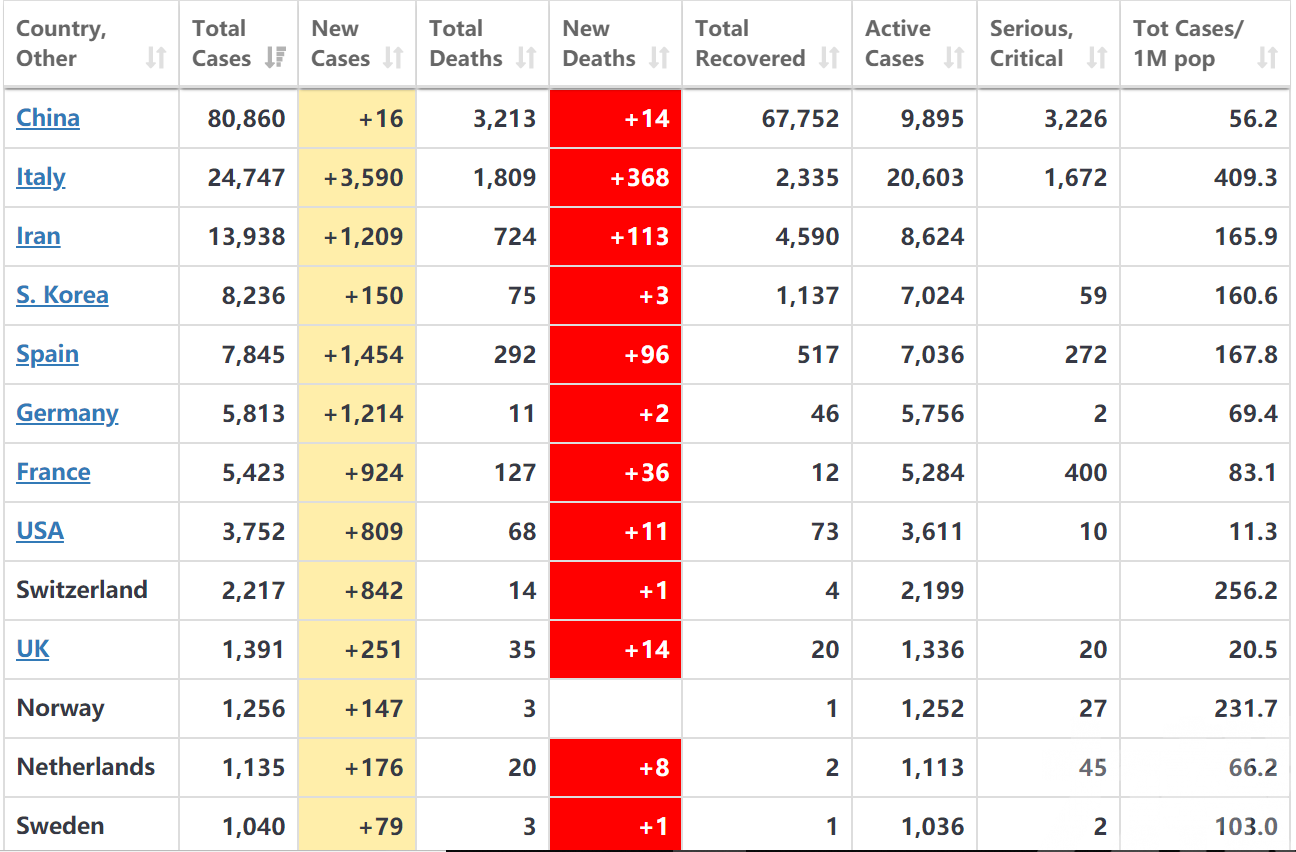Click New Cases column sort arrows
Viewport: 1296px width, 852px height.
coord(394,58)
